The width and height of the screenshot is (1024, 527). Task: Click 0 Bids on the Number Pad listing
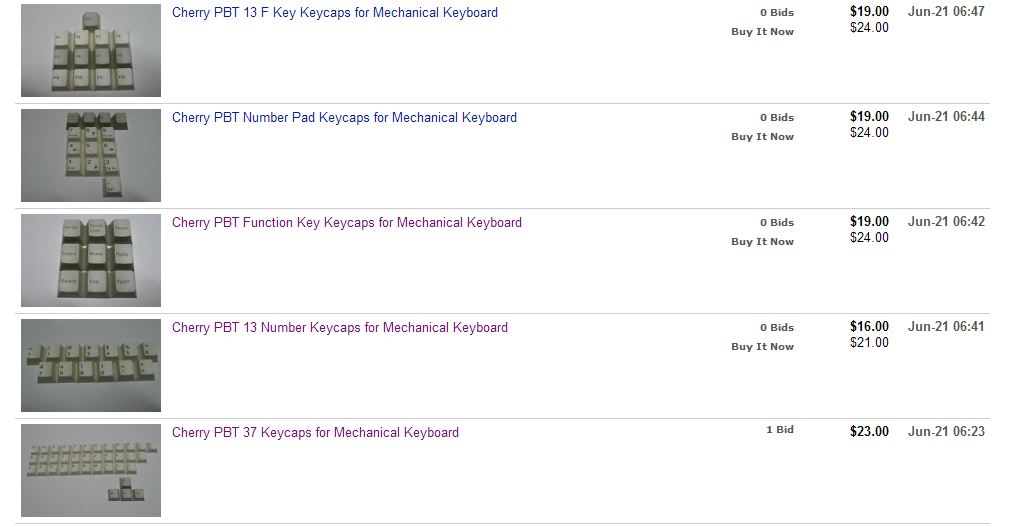coord(776,118)
